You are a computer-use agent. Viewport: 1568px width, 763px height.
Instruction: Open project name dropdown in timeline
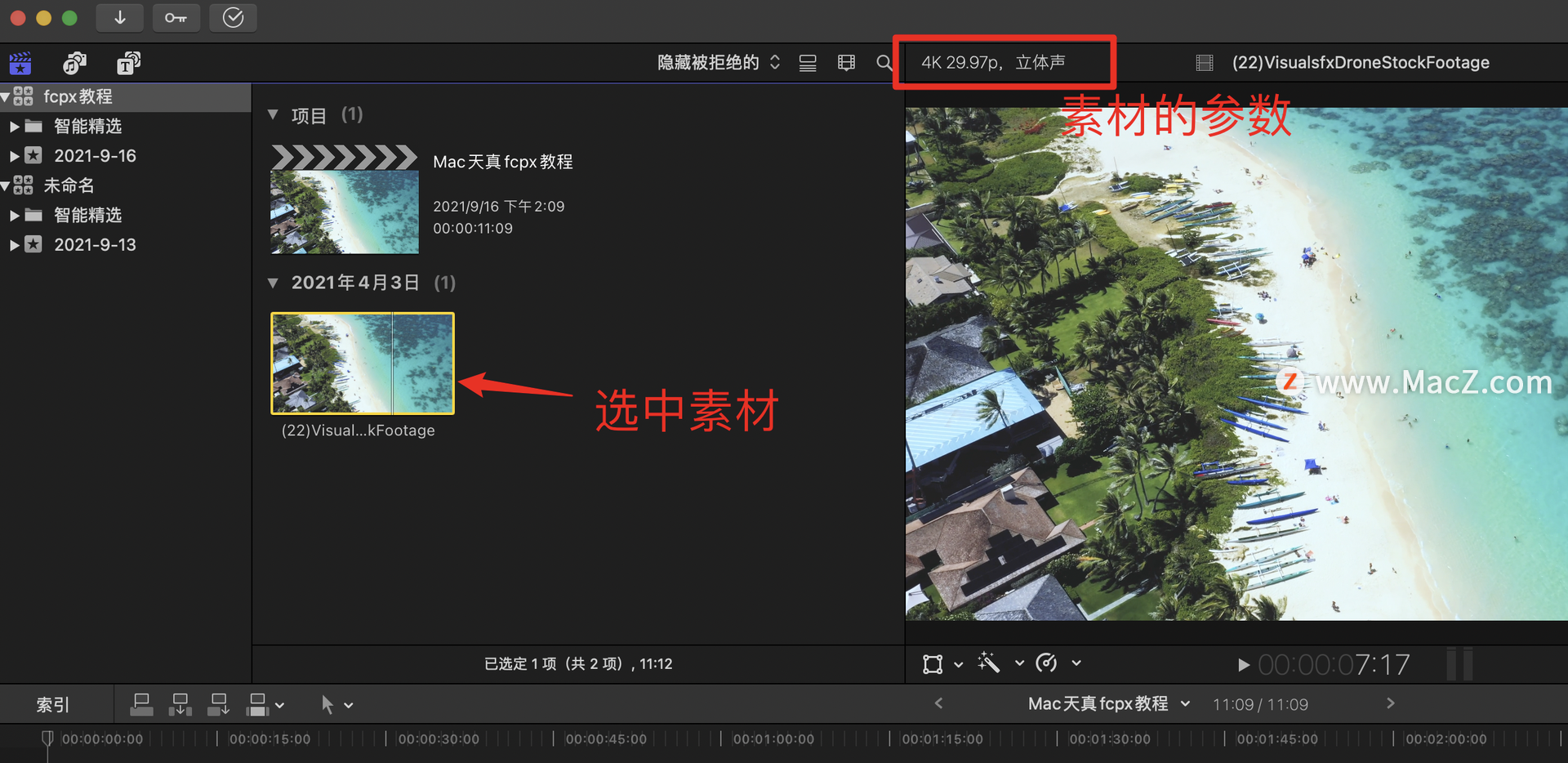point(1186,703)
